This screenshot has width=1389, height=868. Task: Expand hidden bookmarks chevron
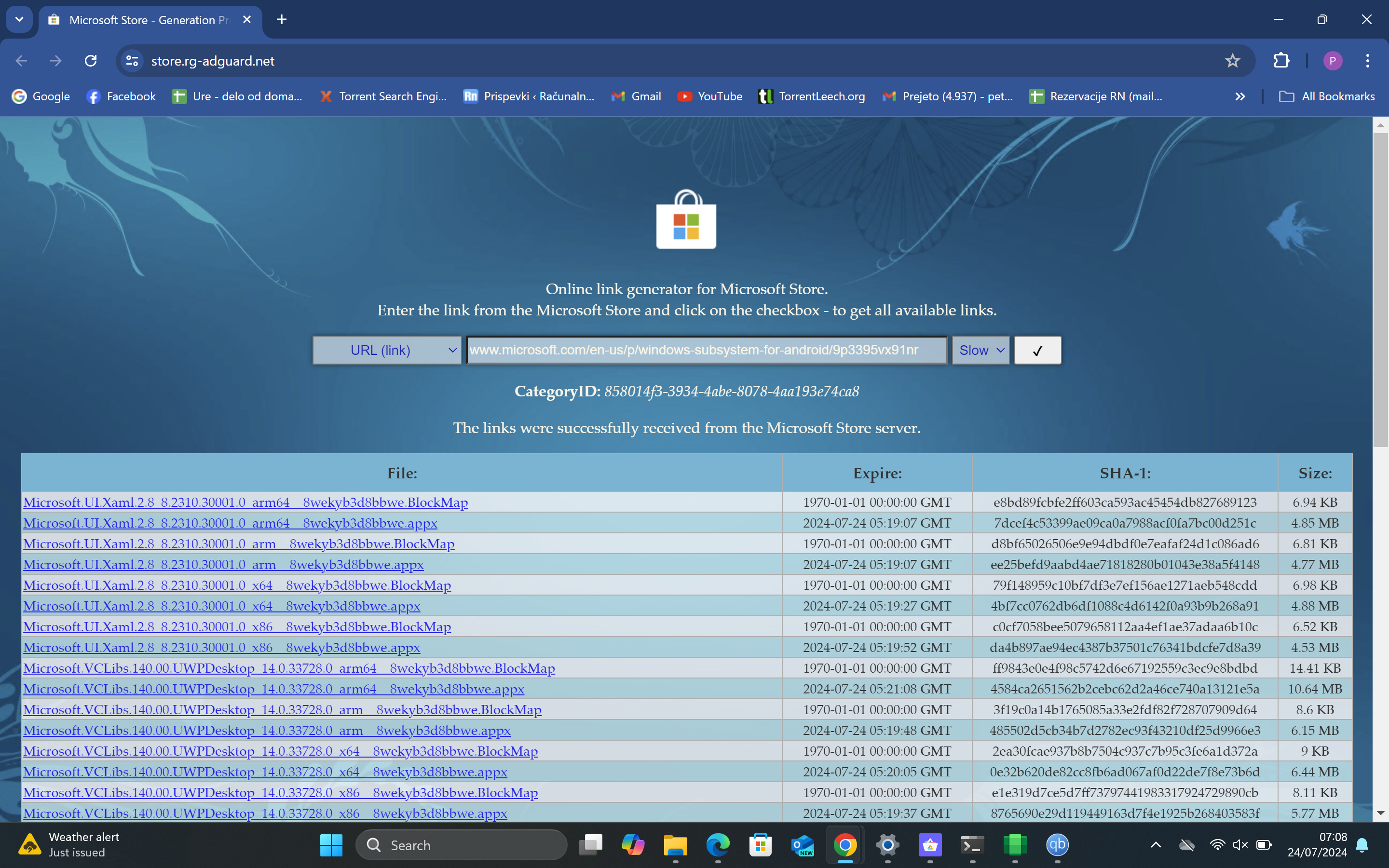pos(1240,96)
